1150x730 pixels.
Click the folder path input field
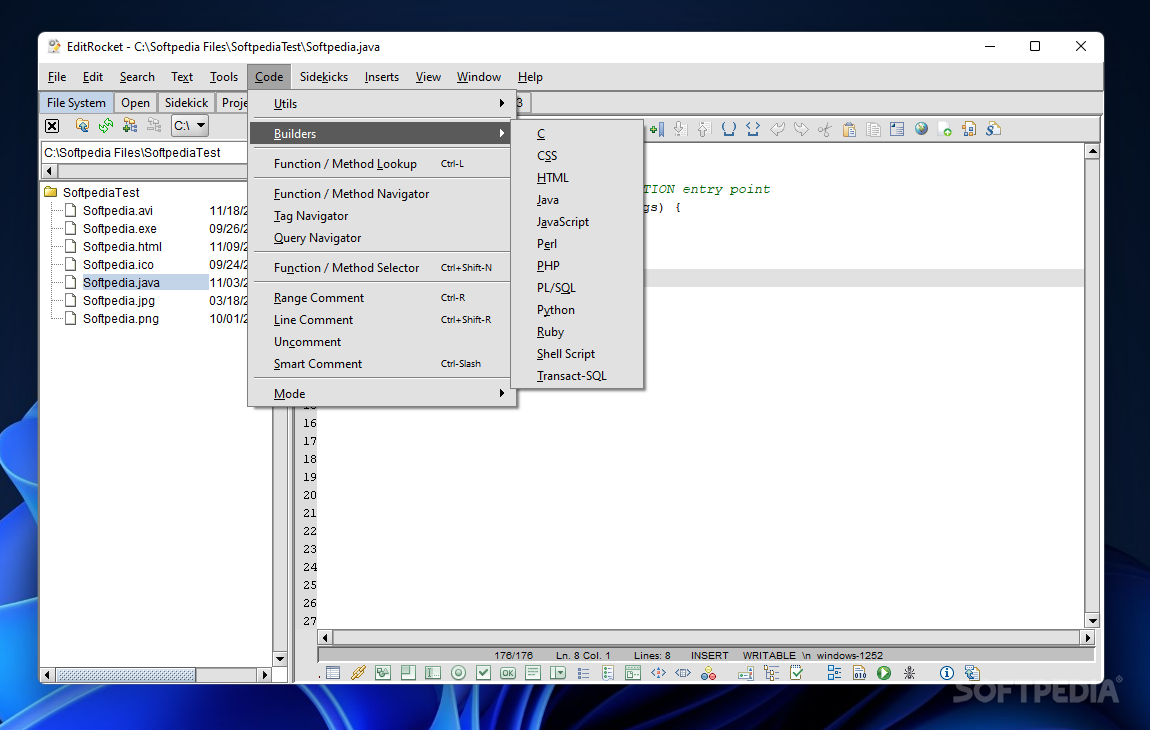(x=144, y=153)
